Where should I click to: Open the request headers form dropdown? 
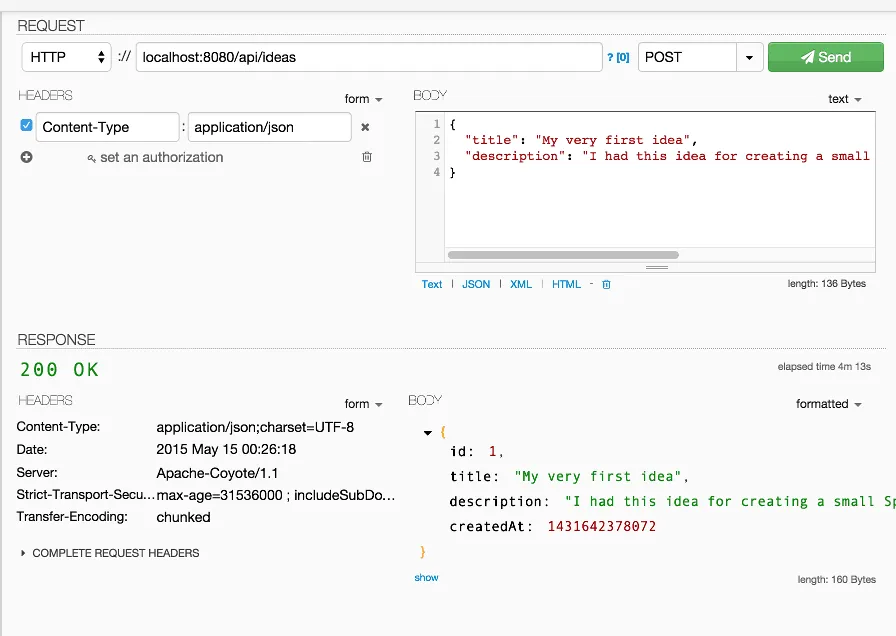[364, 99]
